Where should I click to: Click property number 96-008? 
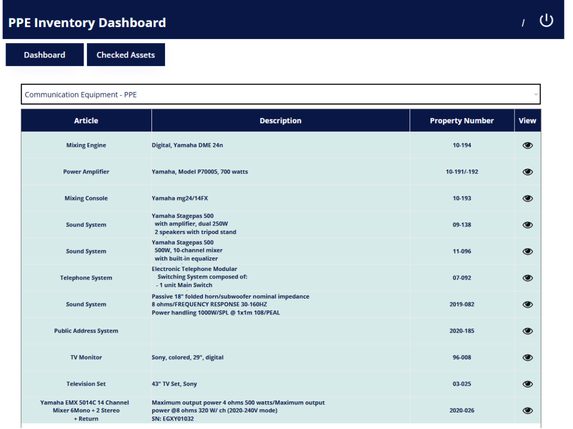[462, 357]
